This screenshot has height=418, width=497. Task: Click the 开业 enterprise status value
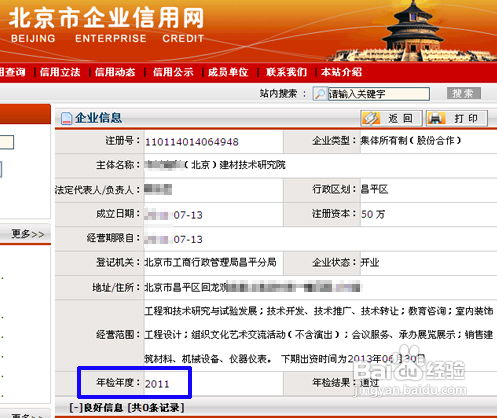pyautogui.click(x=370, y=262)
